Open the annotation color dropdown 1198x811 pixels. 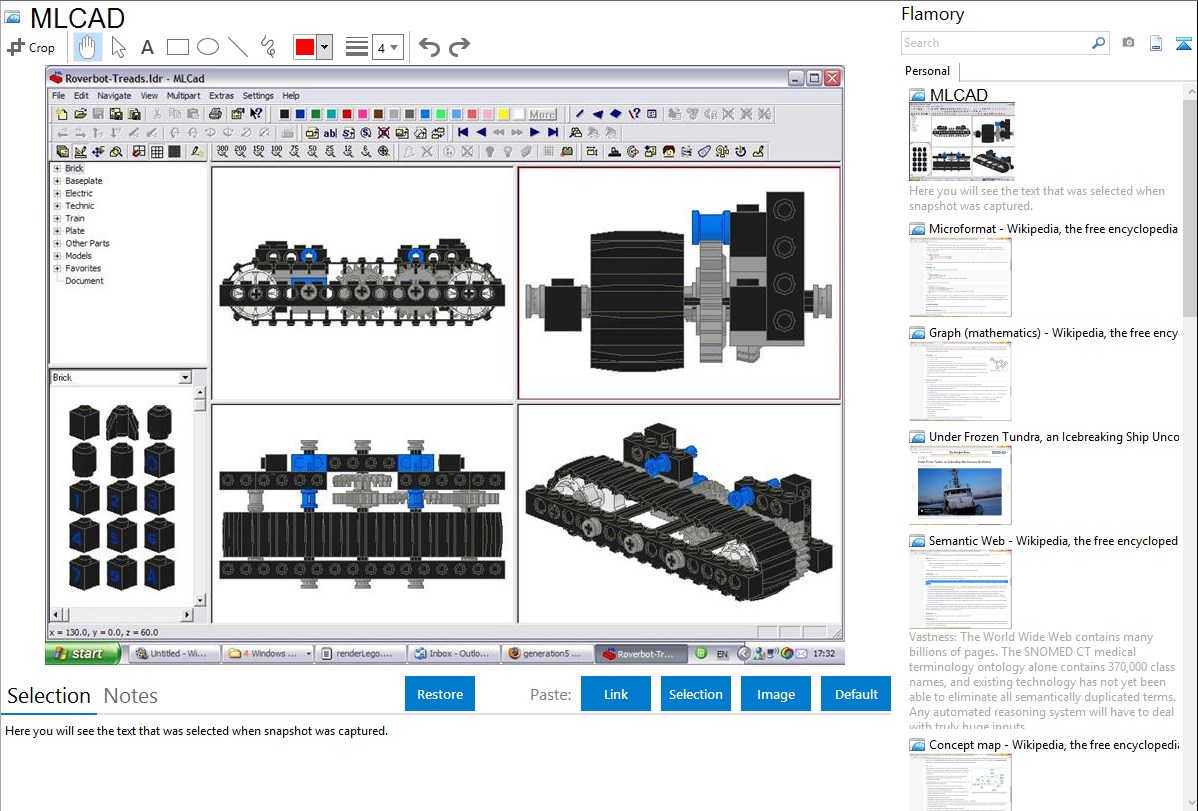[x=325, y=47]
